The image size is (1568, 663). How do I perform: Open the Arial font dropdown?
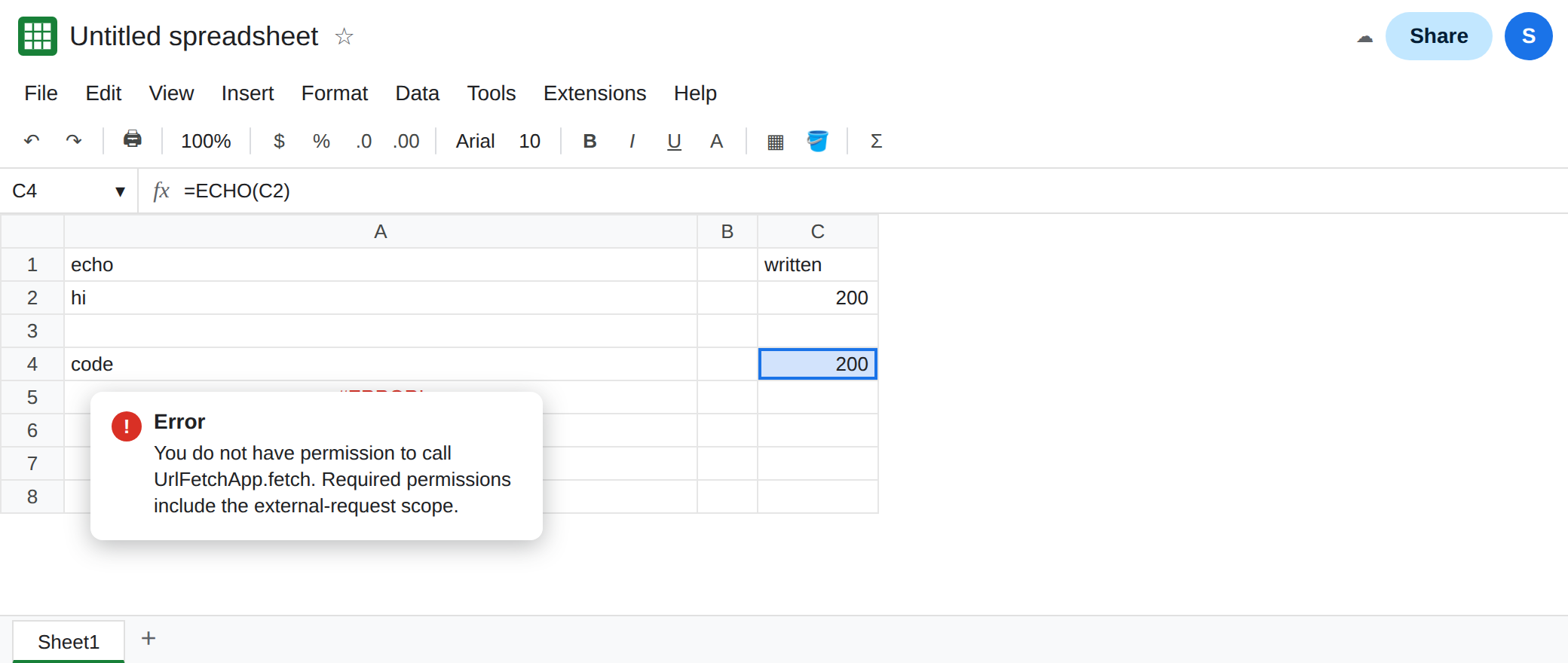(x=475, y=141)
